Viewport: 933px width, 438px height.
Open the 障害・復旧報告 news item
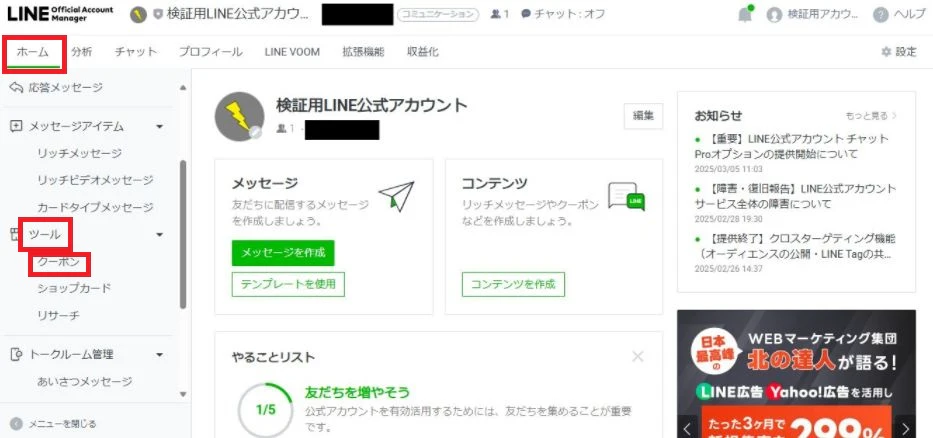tap(795, 196)
